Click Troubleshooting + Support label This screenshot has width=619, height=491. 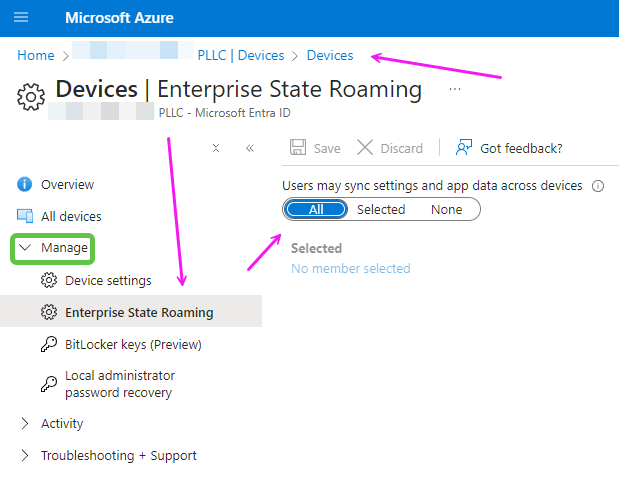[119, 455]
